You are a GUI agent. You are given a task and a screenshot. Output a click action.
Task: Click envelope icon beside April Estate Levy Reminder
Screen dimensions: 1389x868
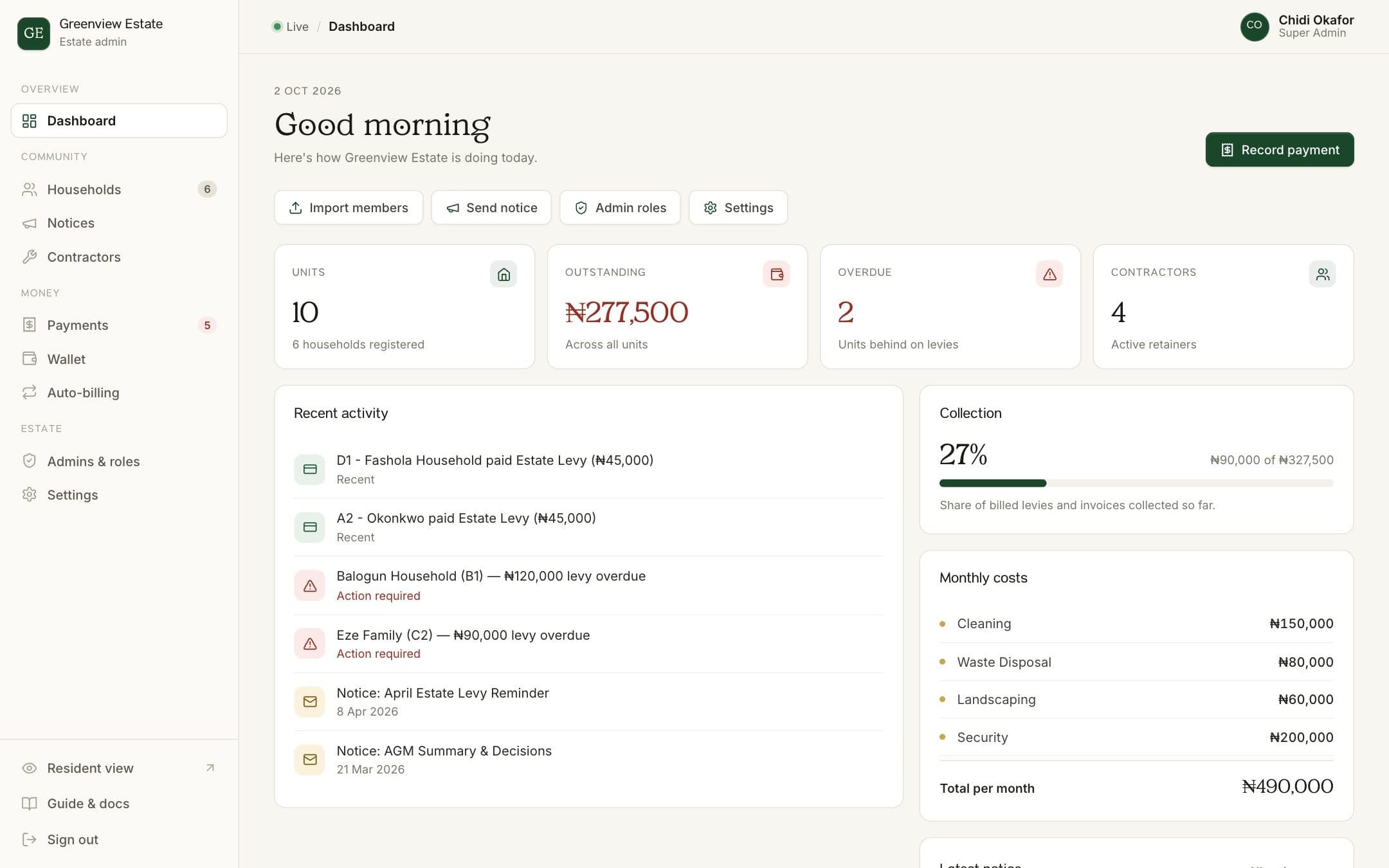[310, 701]
